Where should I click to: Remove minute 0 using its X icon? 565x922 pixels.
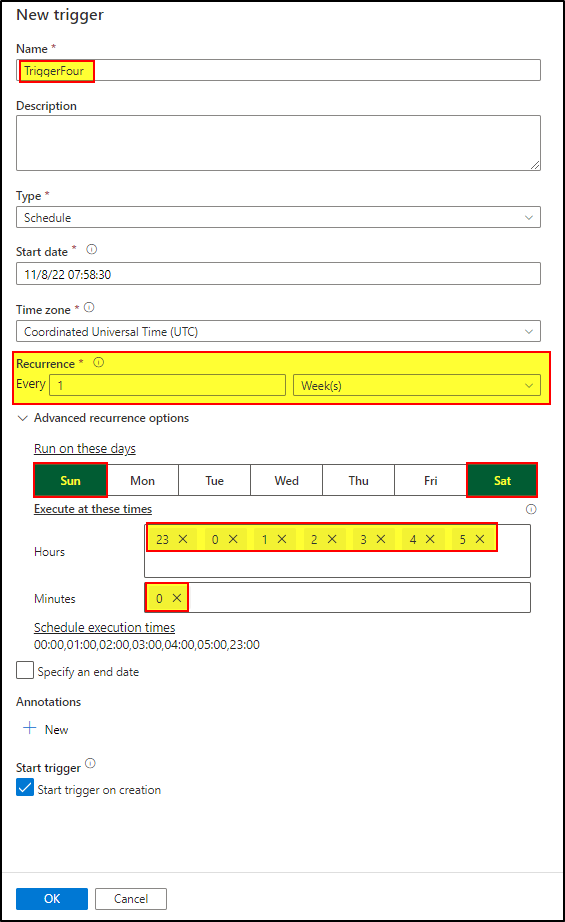point(176,598)
